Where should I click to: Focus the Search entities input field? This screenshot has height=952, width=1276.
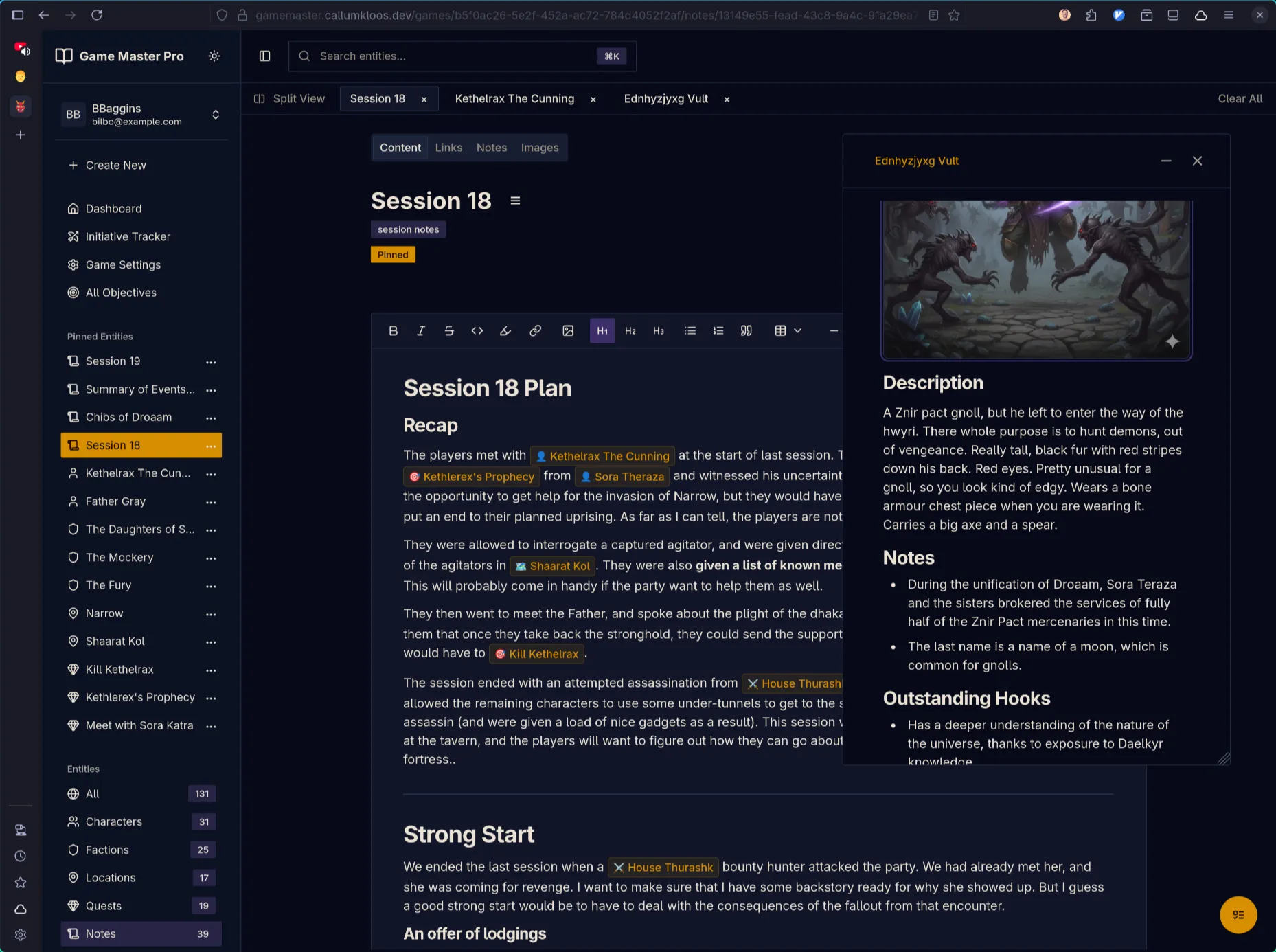pyautogui.click(x=453, y=56)
